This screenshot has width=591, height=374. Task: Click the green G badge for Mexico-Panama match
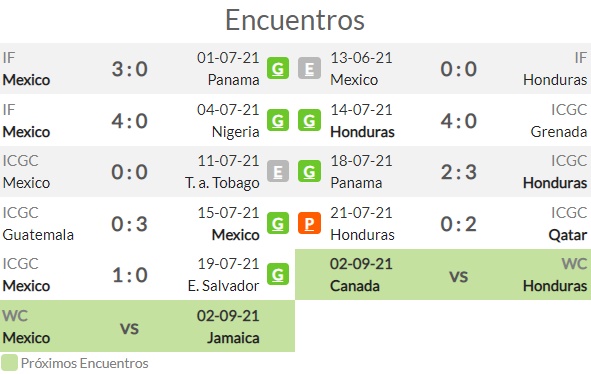point(278,68)
